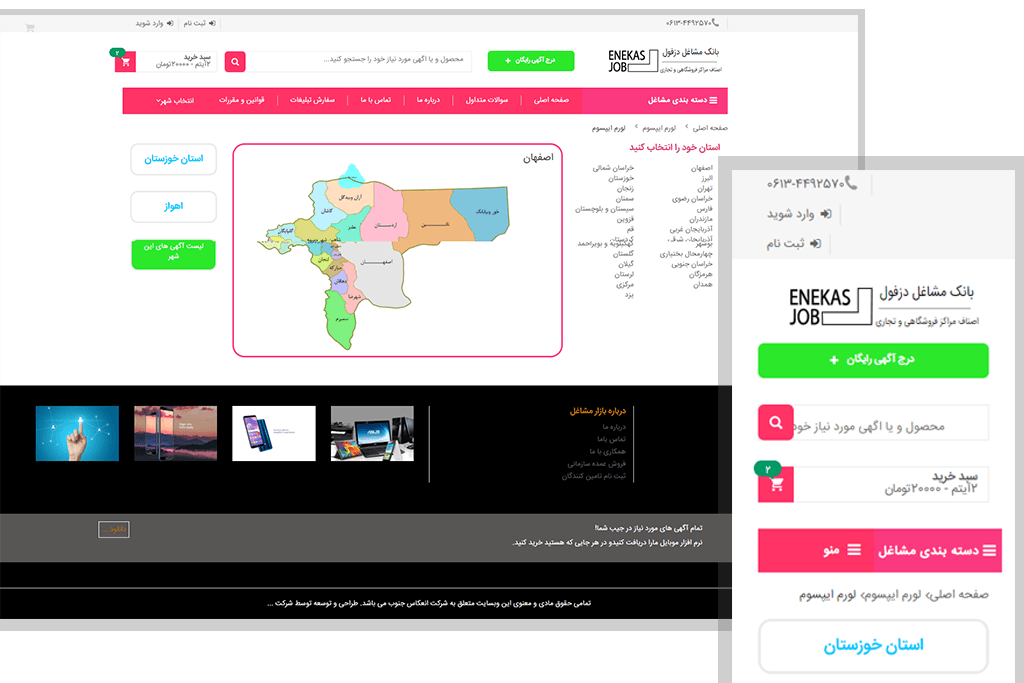Image resolution: width=1024 pixels, height=683 pixels.
Task: Expand the انتخاب شهر dropdown in the navbar
Action: pos(175,100)
